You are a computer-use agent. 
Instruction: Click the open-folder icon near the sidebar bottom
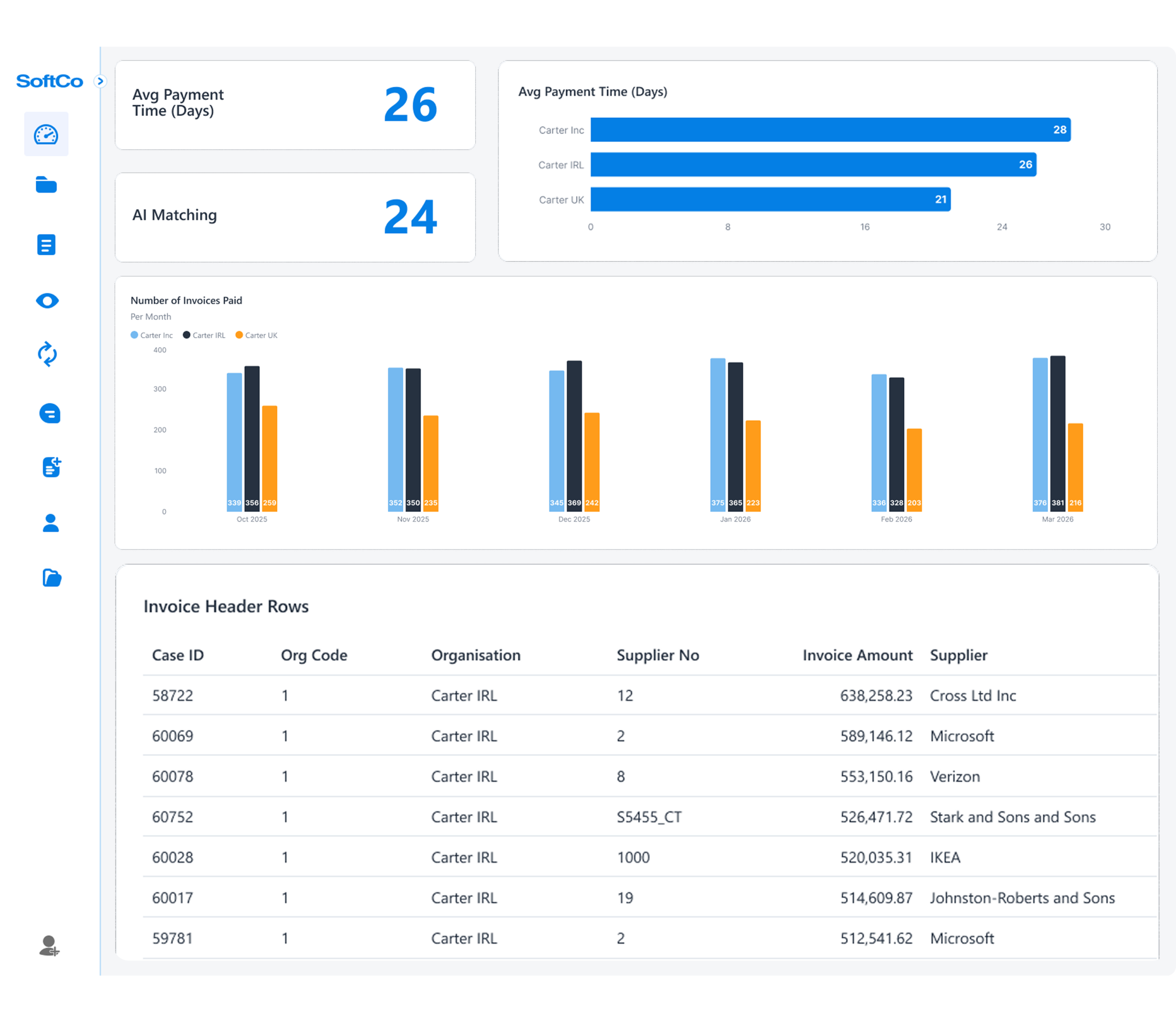pyautogui.click(x=51, y=578)
